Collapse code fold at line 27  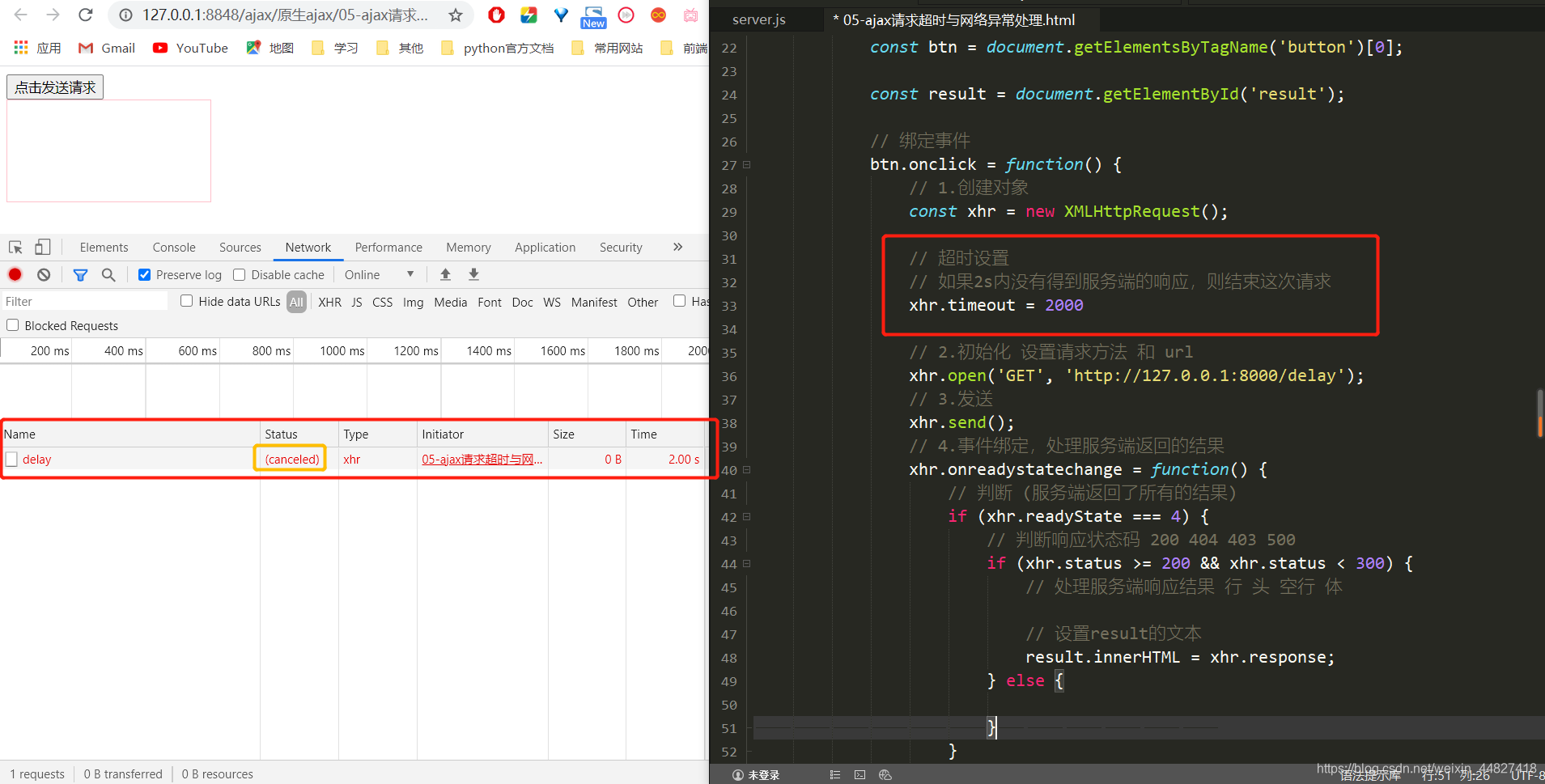tap(747, 164)
